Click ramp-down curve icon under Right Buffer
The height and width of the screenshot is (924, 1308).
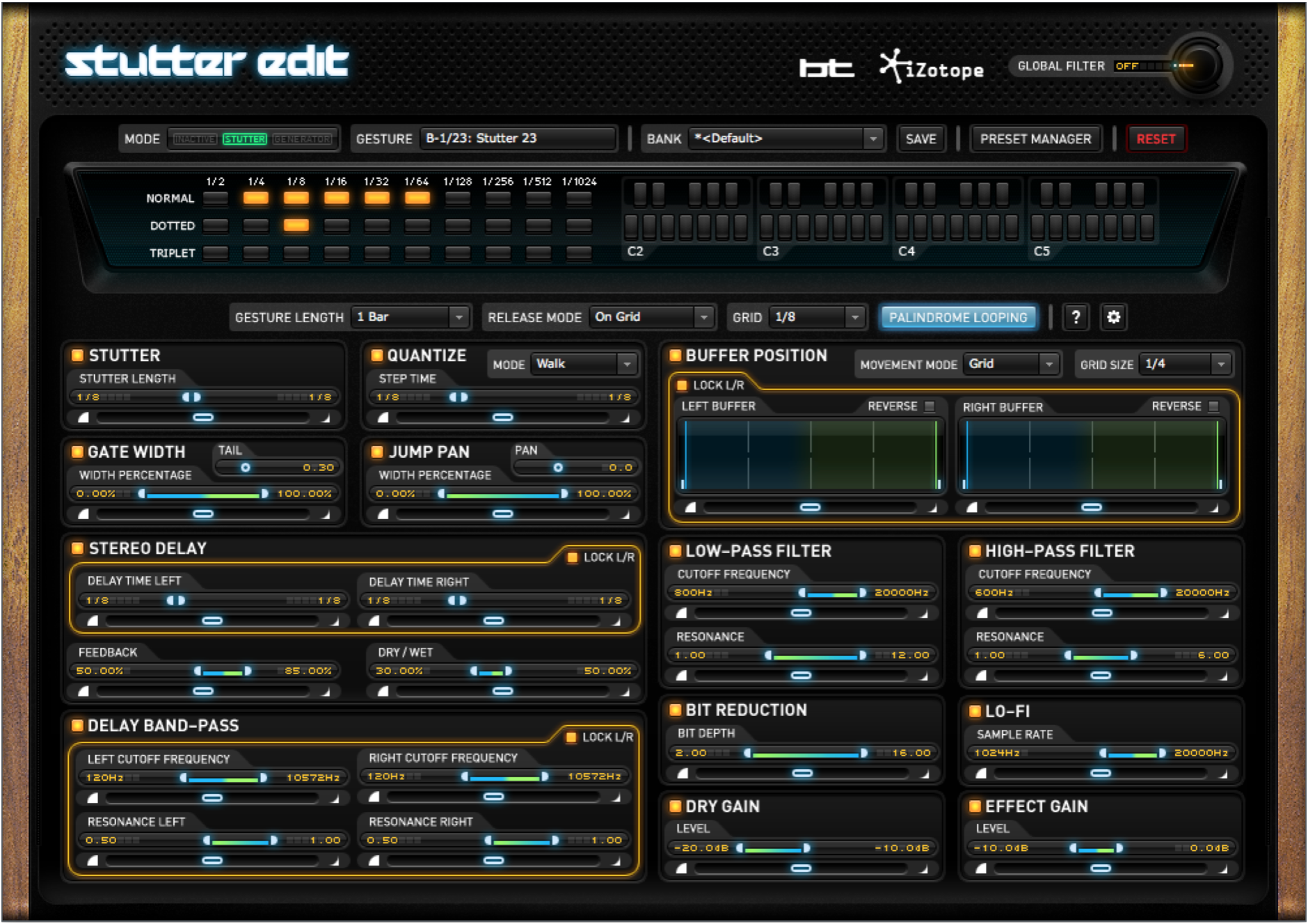tap(1213, 508)
